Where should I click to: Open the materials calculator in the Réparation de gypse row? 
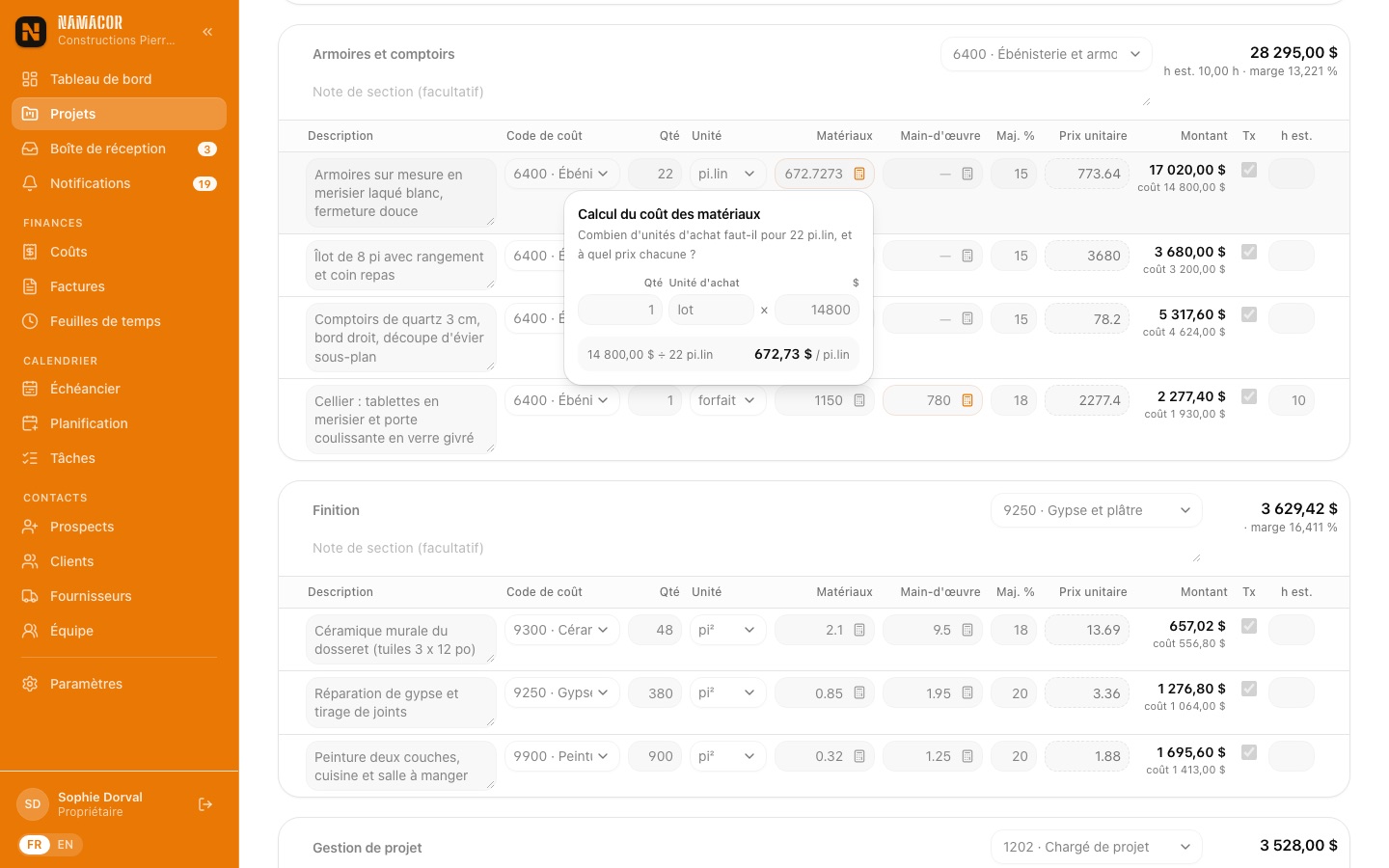pyautogui.click(x=859, y=693)
